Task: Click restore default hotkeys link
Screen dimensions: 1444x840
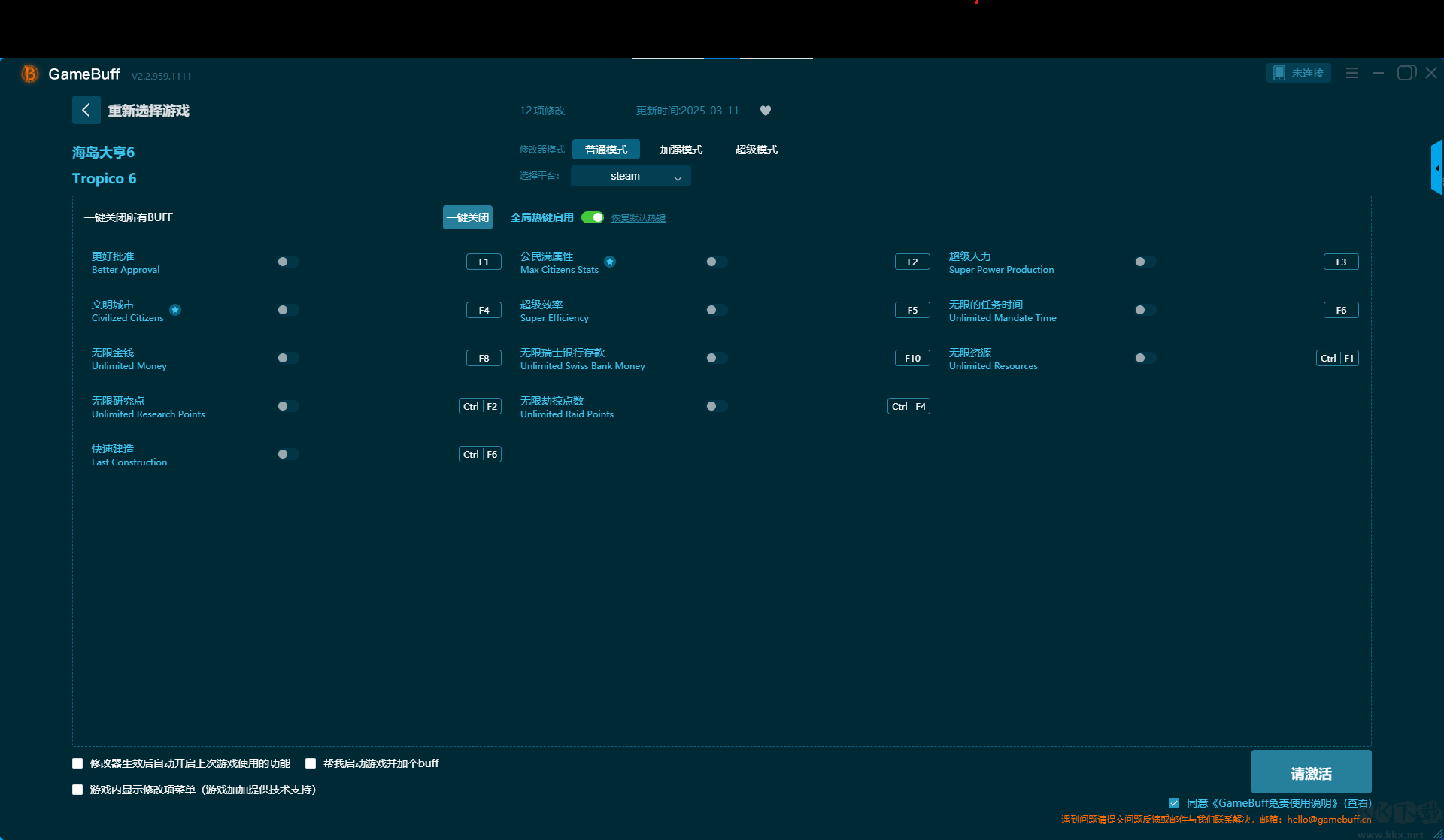Action: click(638, 218)
